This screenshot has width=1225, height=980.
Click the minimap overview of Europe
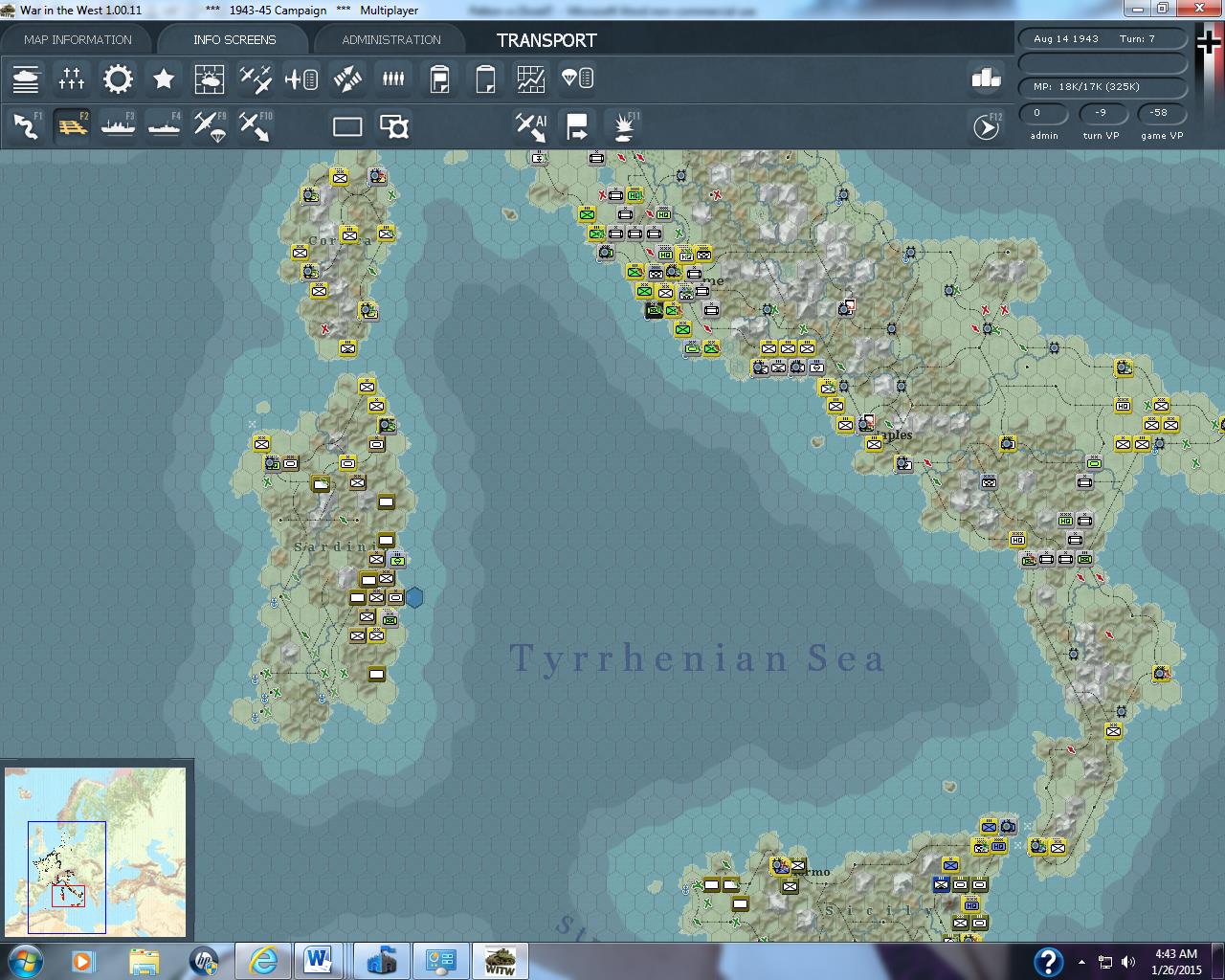(96, 851)
